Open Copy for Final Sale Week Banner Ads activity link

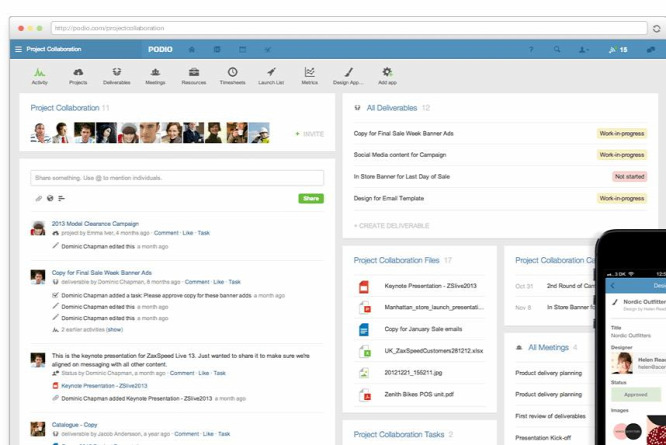[102, 273]
